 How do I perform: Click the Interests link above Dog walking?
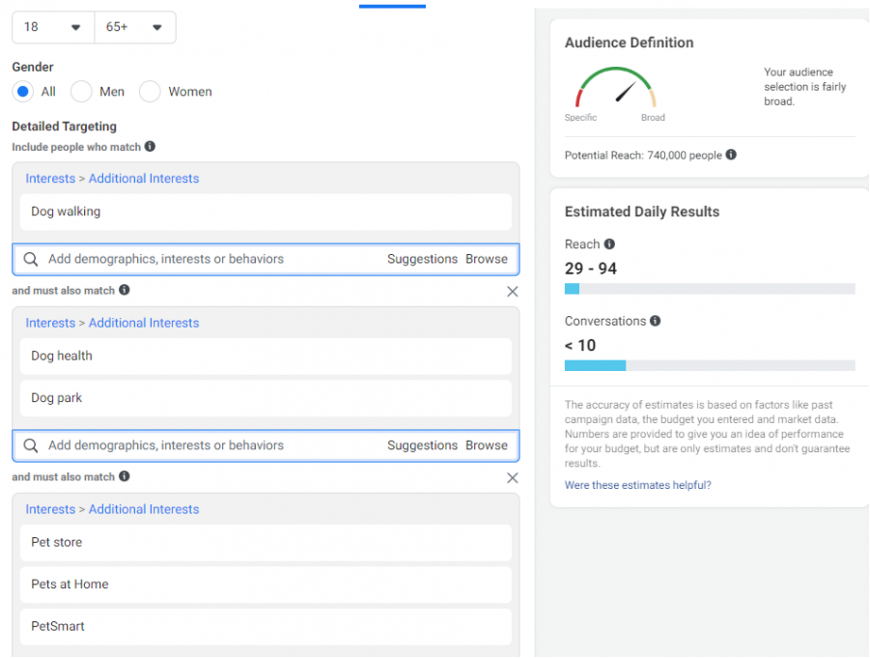pyautogui.click(x=50, y=178)
